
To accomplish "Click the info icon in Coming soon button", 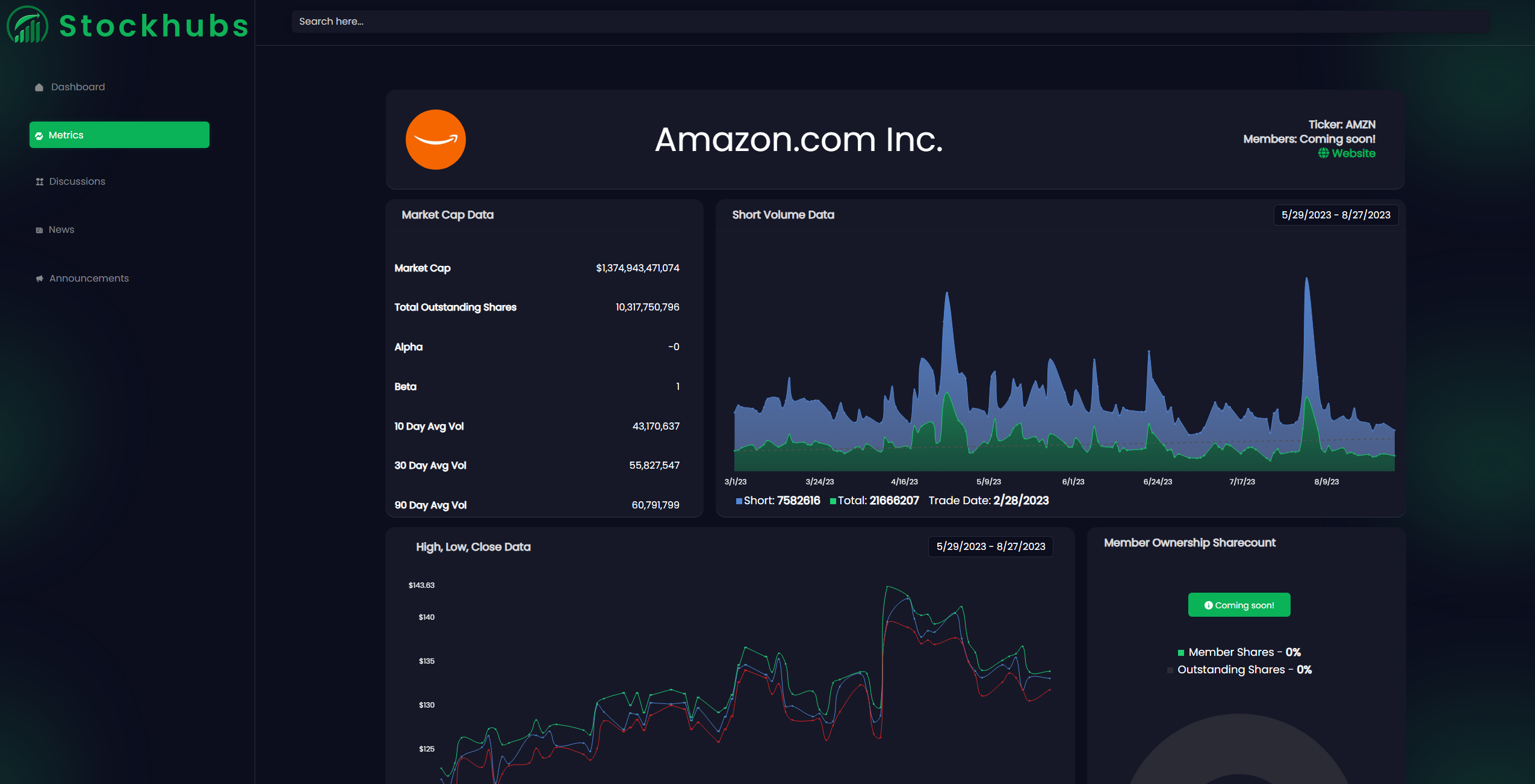I will pos(1208,605).
